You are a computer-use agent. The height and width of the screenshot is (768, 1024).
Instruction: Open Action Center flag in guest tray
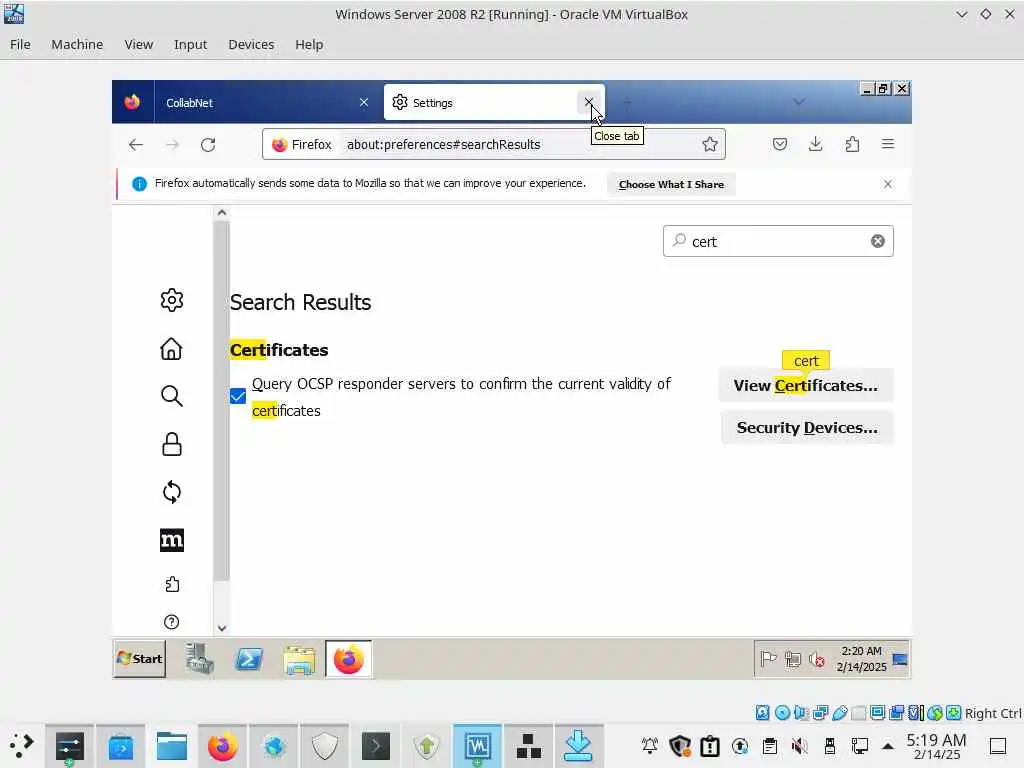click(x=769, y=660)
